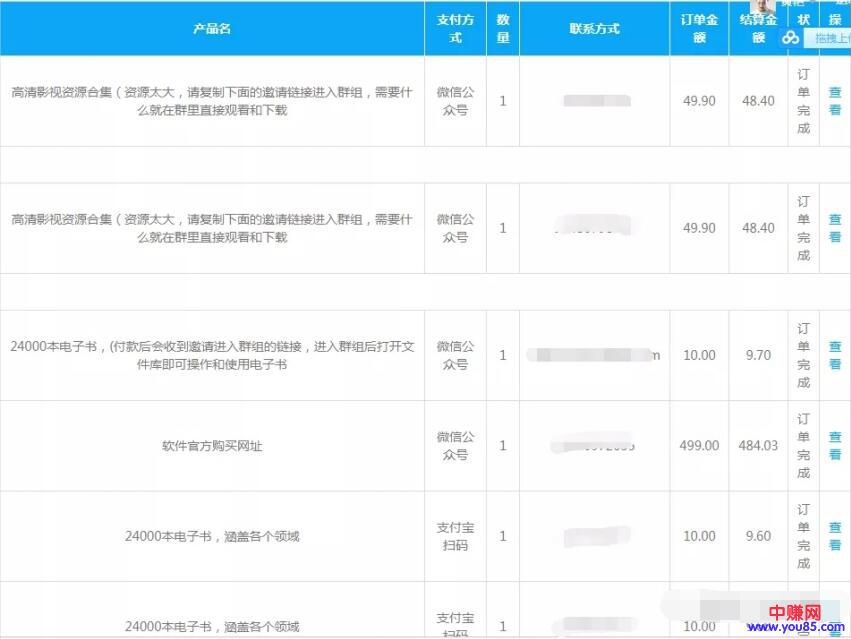
Task: Click the 订单金额 column header
Action: (699, 29)
